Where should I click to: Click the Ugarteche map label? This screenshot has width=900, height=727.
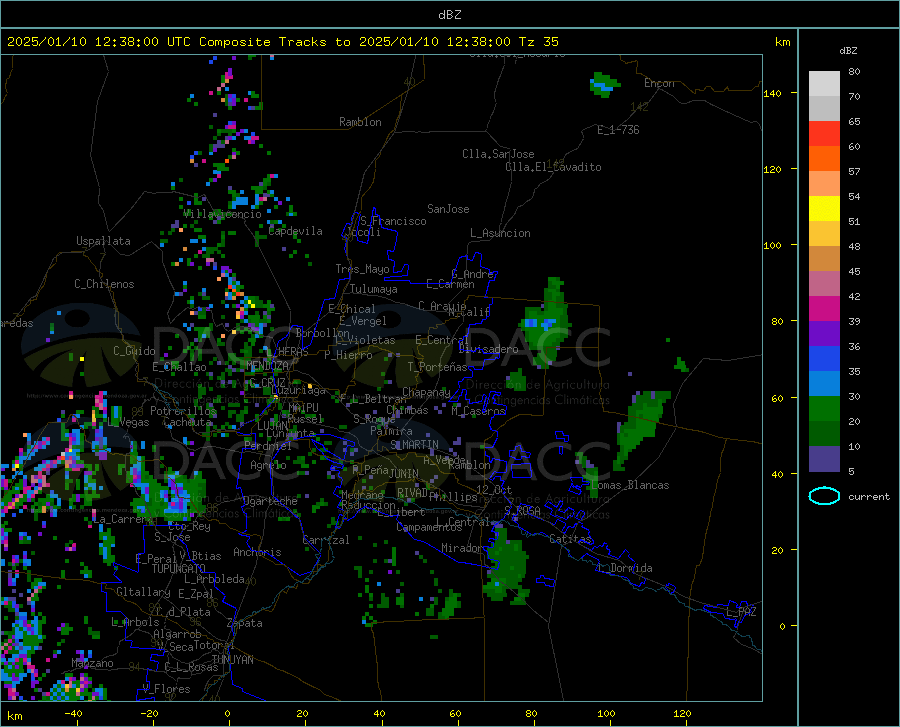[x=270, y=501]
